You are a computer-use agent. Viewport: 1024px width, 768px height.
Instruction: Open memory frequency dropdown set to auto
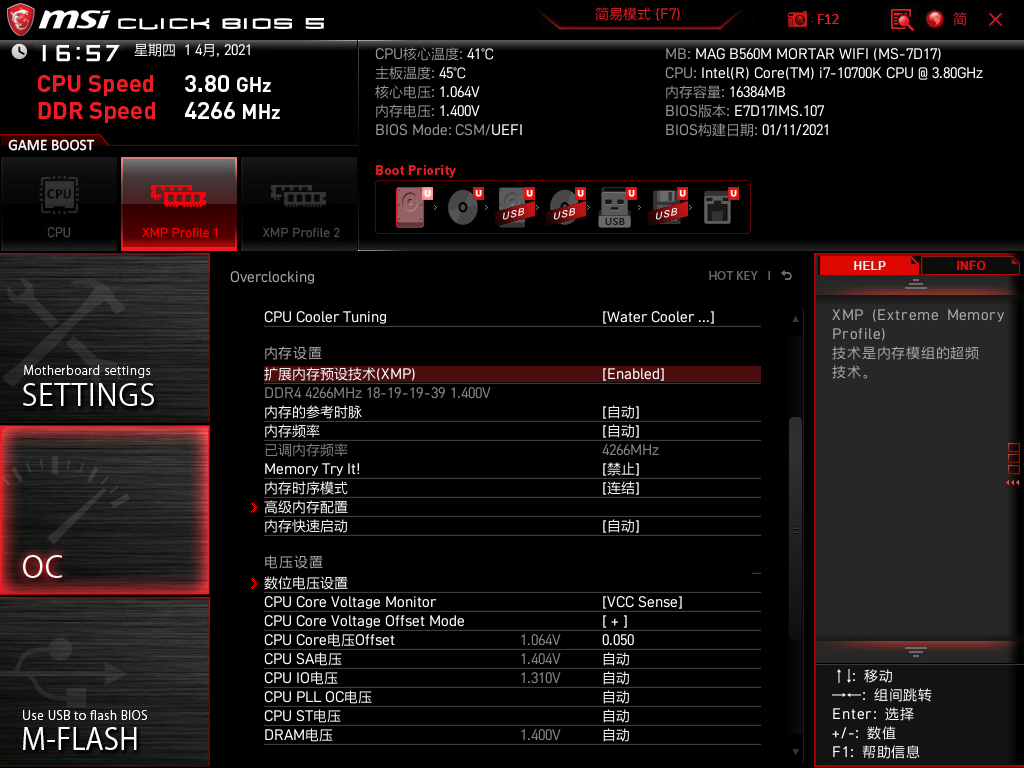click(620, 431)
